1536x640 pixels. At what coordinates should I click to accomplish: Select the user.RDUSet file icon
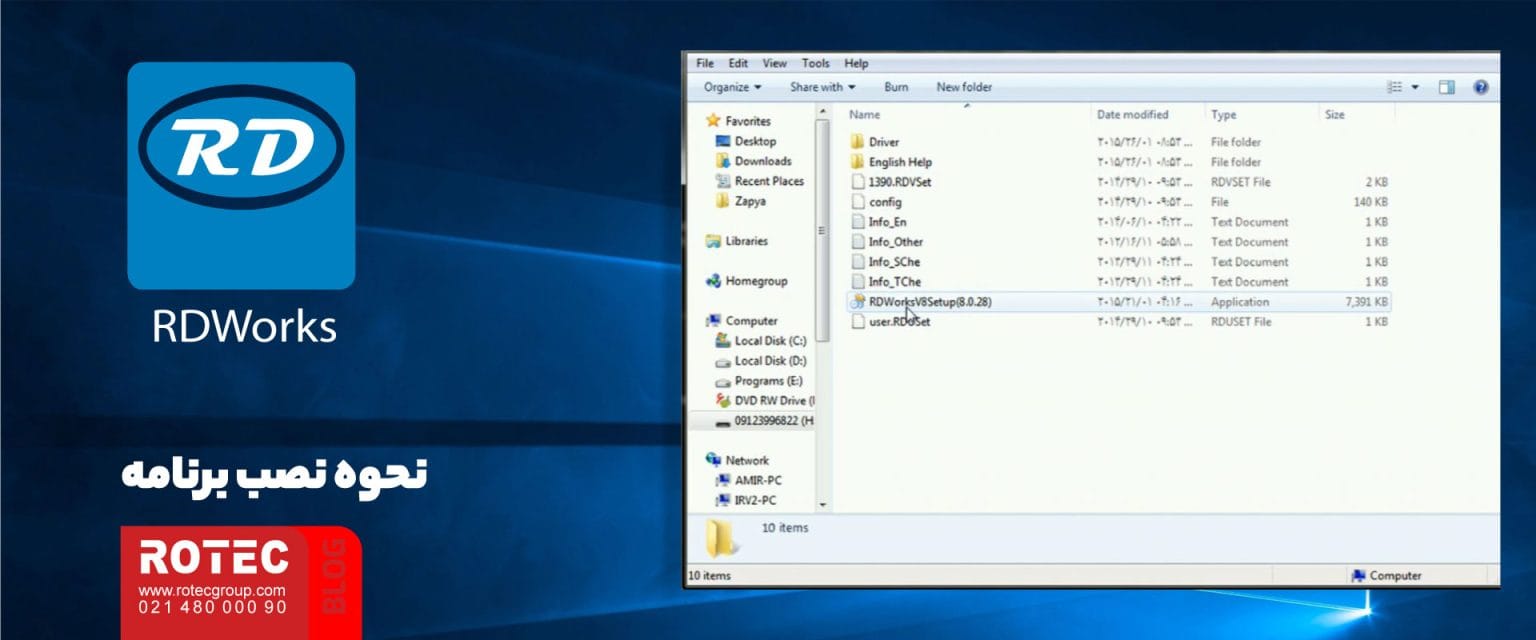click(x=857, y=322)
